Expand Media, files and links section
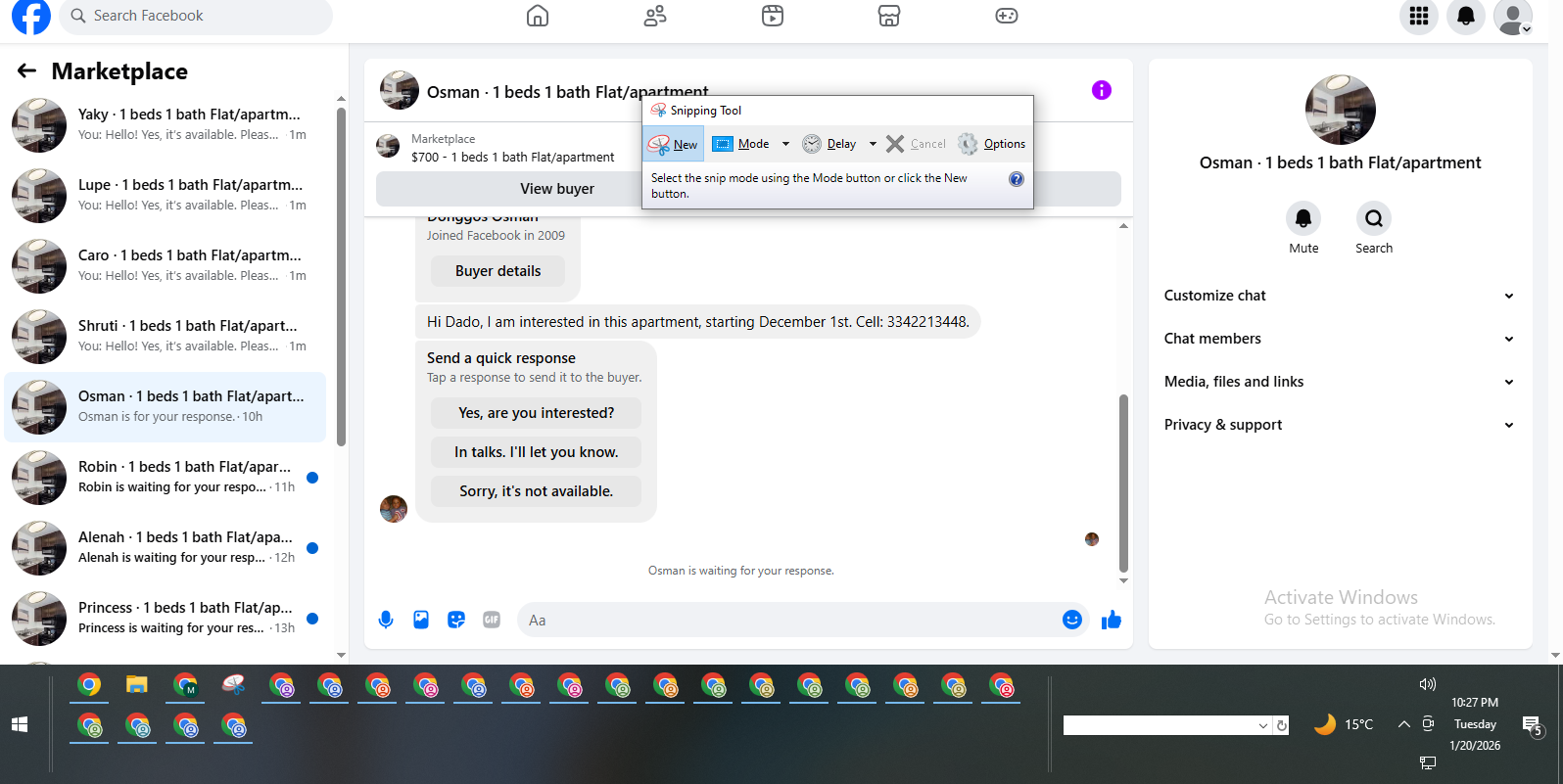 click(1340, 382)
